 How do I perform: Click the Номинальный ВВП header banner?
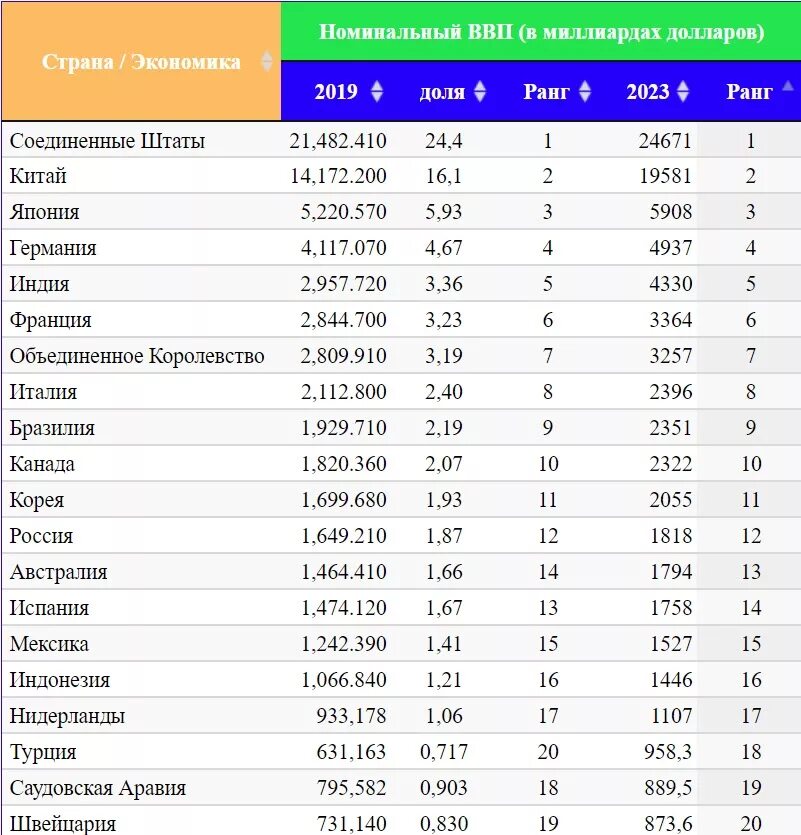(x=541, y=31)
